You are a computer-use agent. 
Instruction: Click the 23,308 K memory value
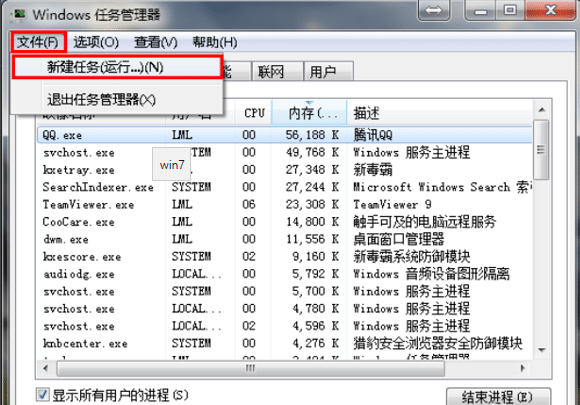(312, 205)
